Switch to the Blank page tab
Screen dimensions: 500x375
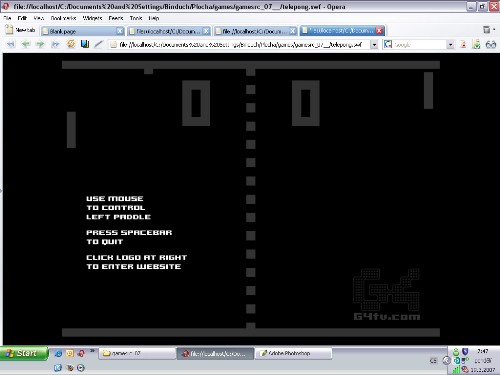pos(82,31)
